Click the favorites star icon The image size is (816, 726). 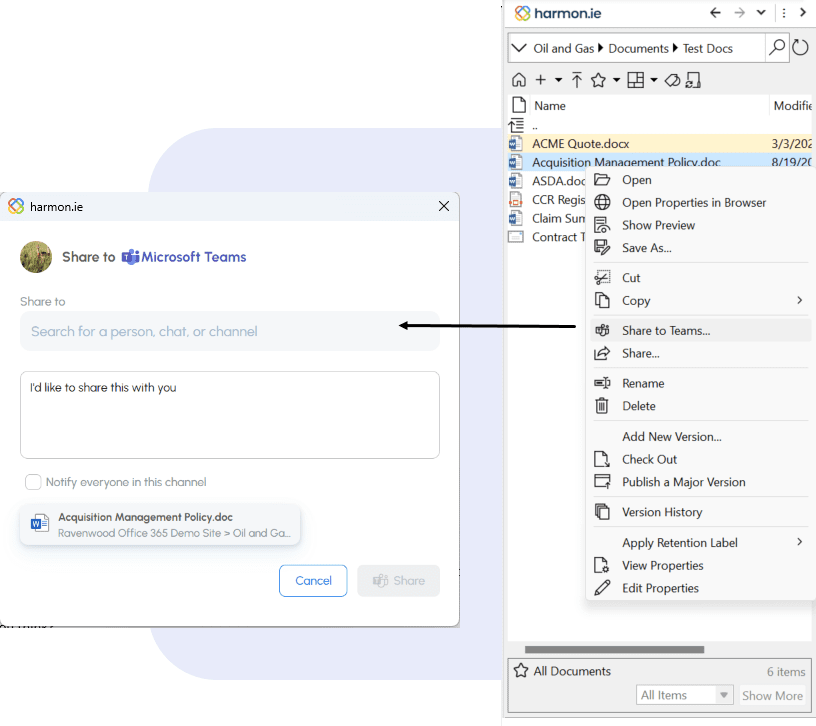click(x=598, y=80)
